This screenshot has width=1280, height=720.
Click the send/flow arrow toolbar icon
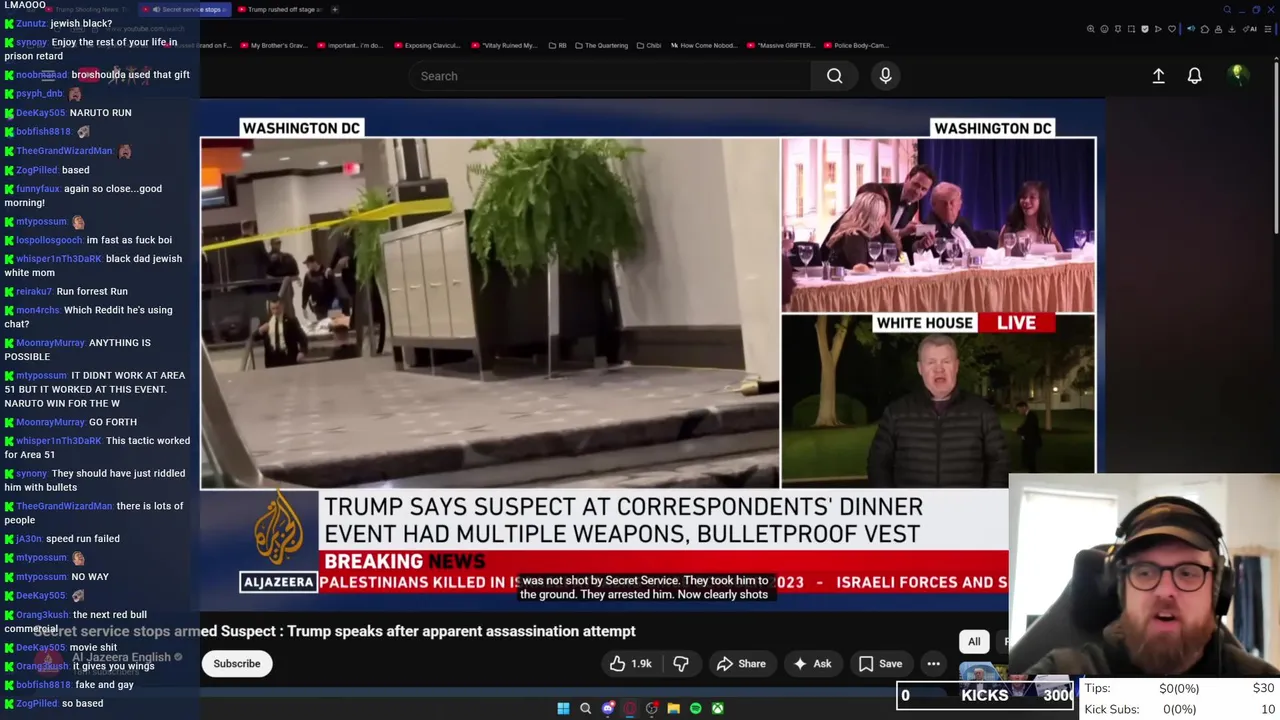pos(1158,29)
